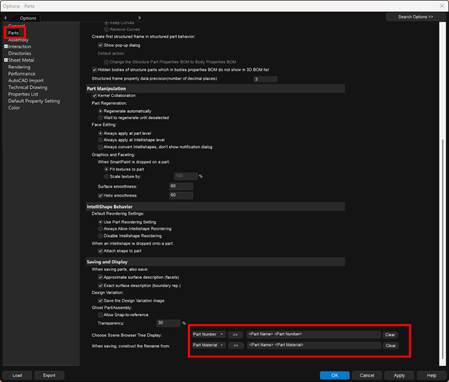This screenshot has width=449, height=382.
Task: Open AutoCAD Import settings
Action: click(x=26, y=80)
